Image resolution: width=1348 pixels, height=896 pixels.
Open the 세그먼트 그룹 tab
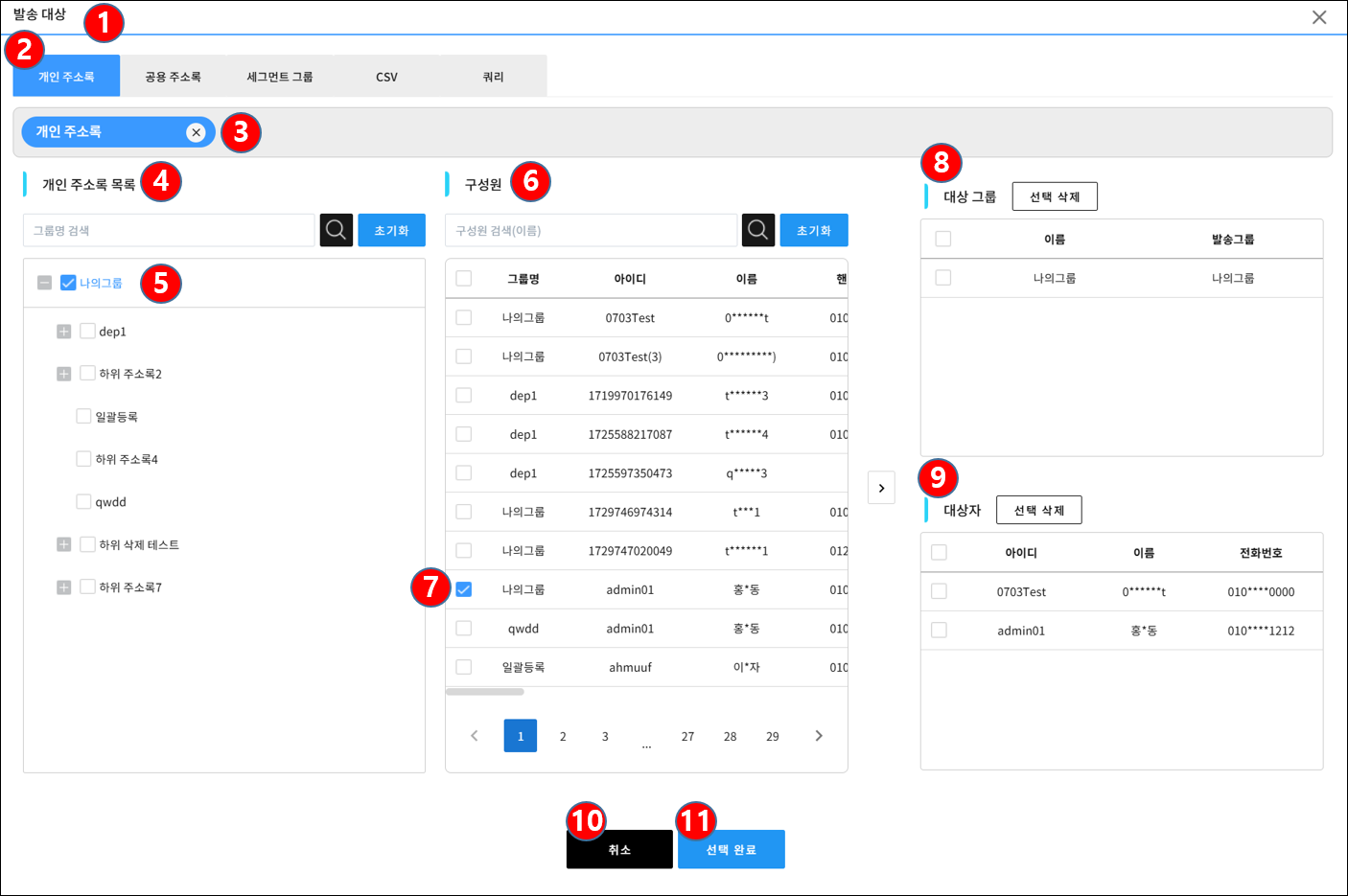coord(280,76)
